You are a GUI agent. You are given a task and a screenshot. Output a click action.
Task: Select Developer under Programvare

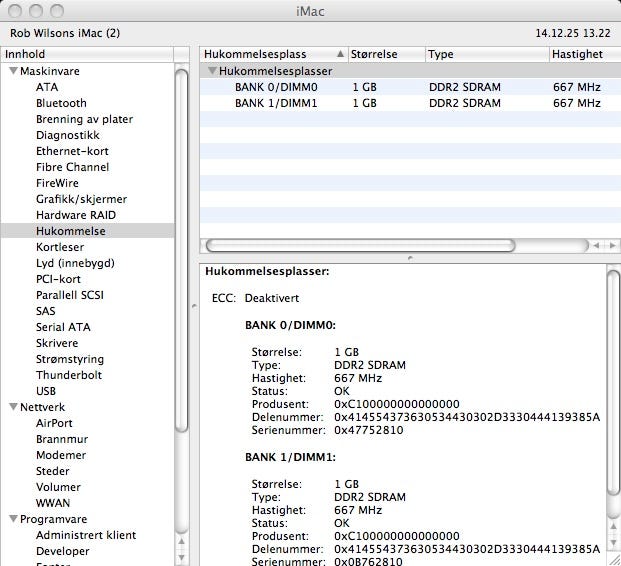pyautogui.click(x=62, y=551)
